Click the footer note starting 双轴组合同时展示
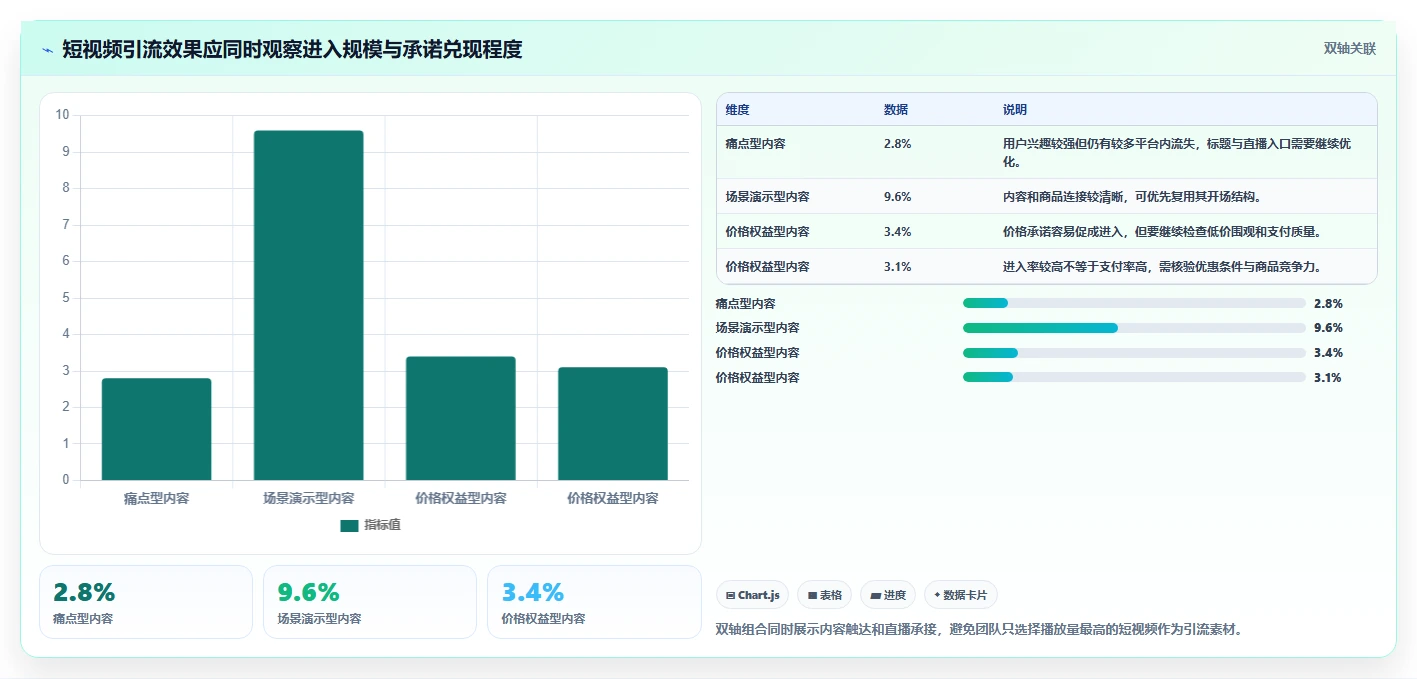The width and height of the screenshot is (1417, 679). pos(979,630)
